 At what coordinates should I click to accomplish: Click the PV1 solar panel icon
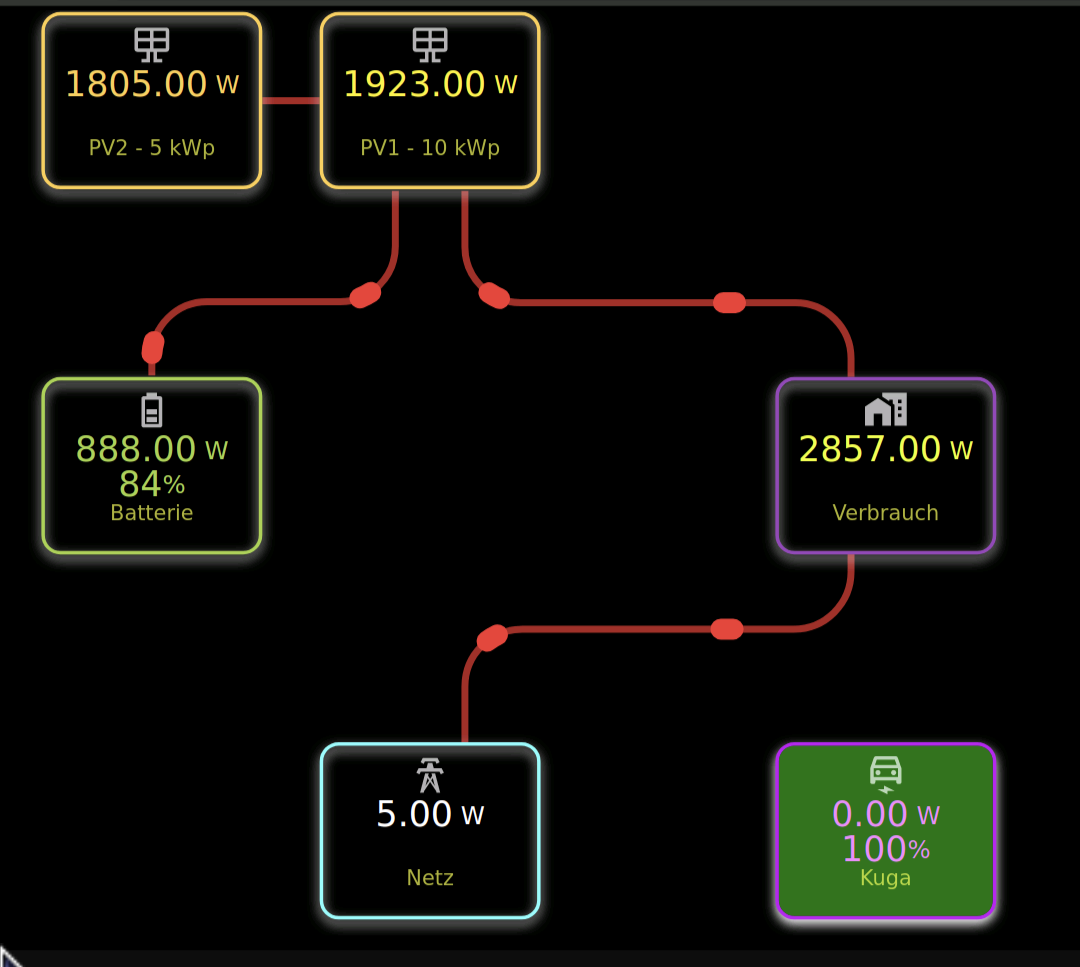click(x=430, y=43)
